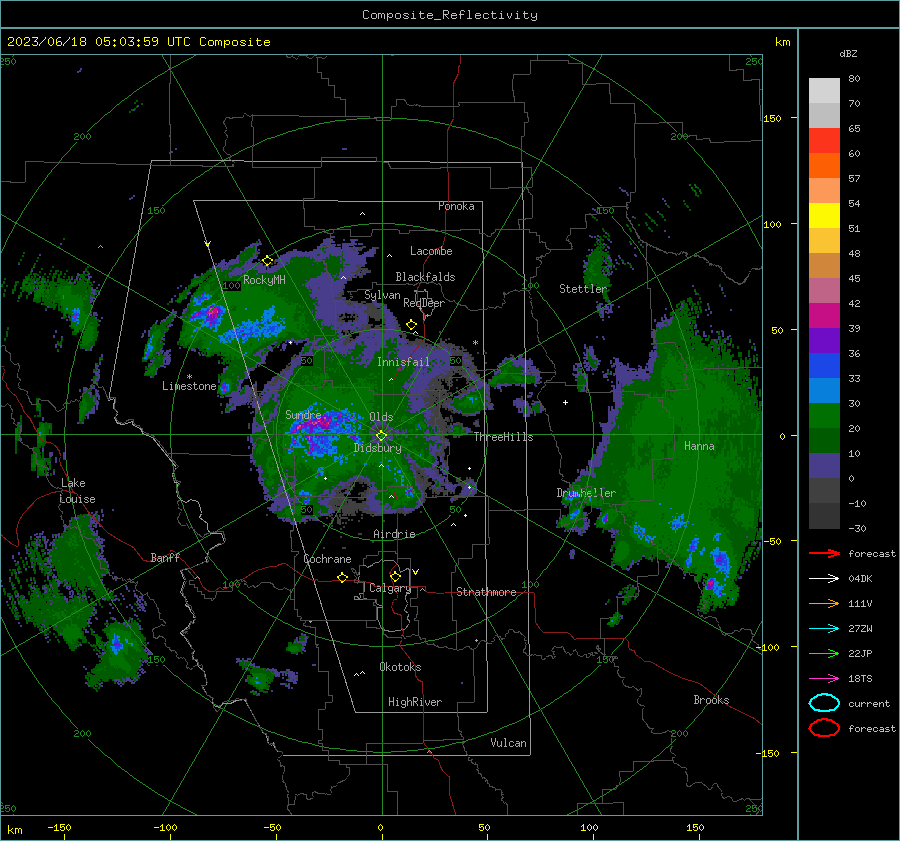Viewport: 900px width, 841px height.
Task: Click the Sundre label on the map
Action: click(303, 414)
